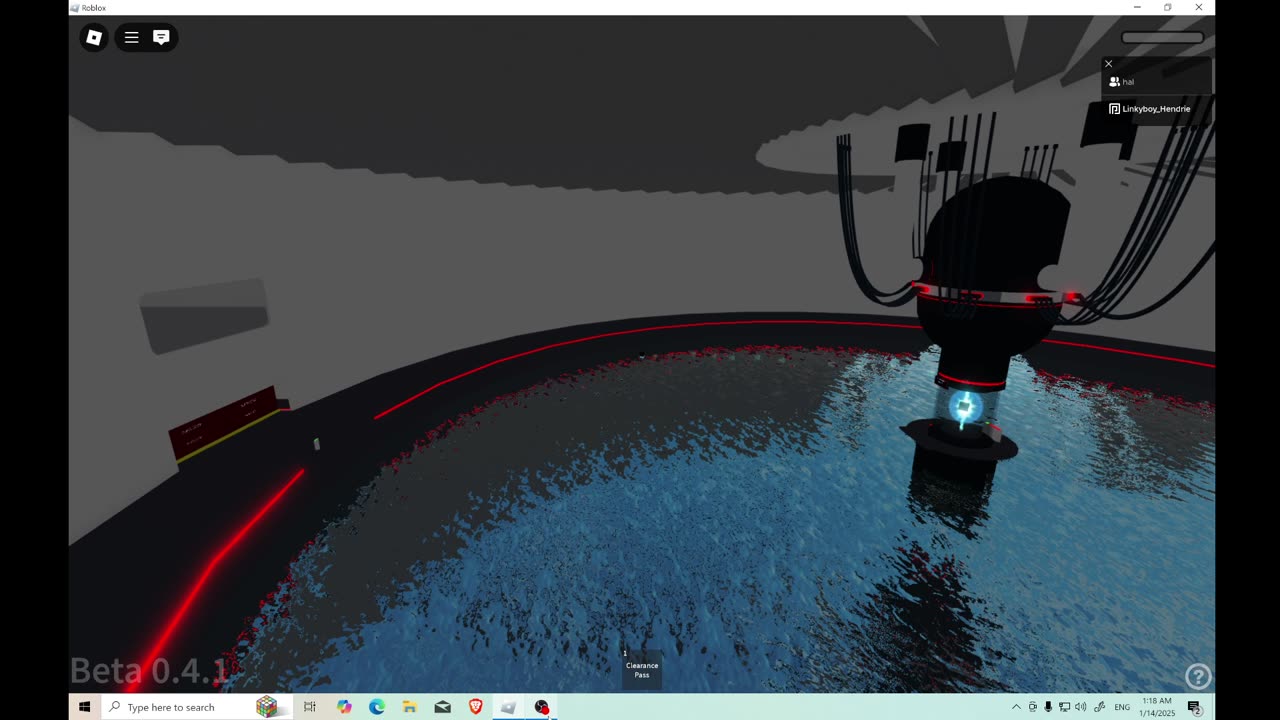Click the health bar at top right

pos(1162,38)
